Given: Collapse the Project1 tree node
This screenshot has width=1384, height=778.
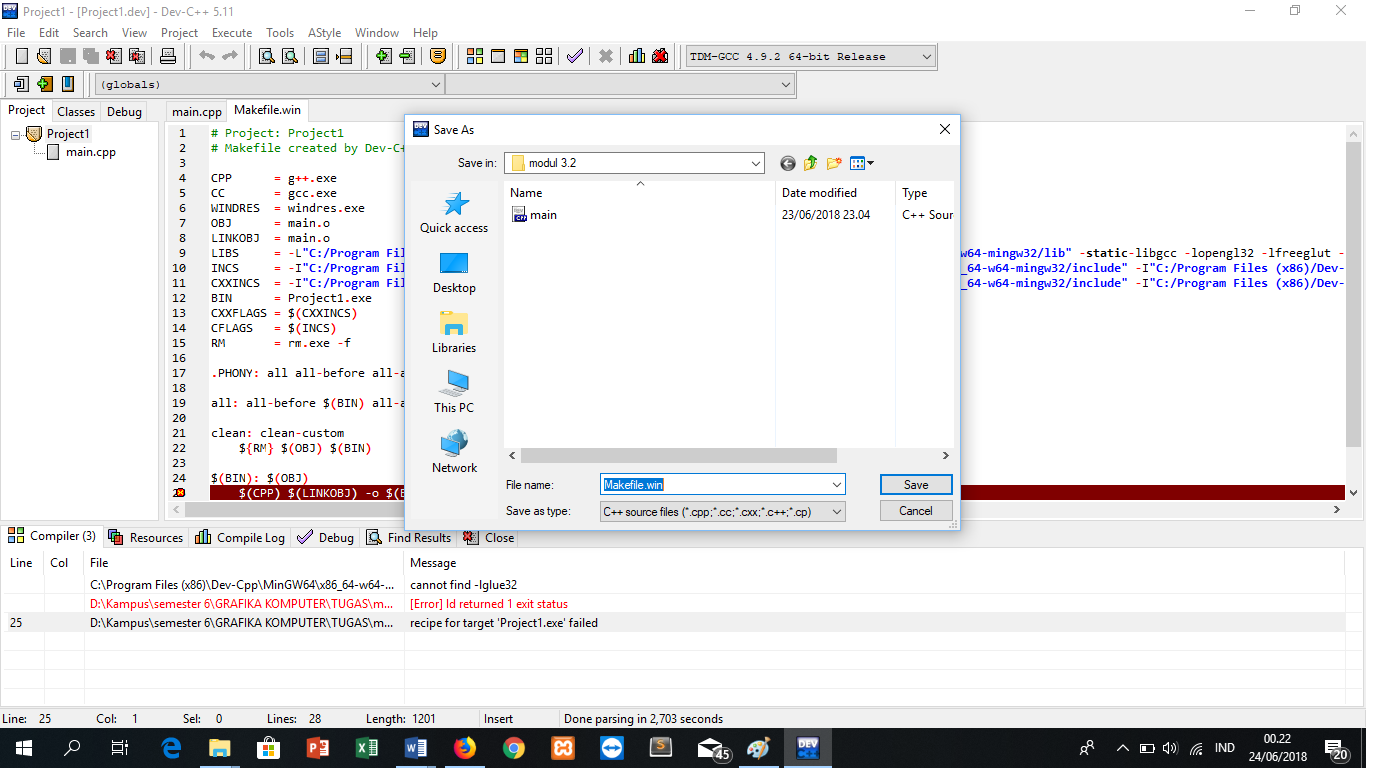Looking at the screenshot, I should pyautogui.click(x=16, y=134).
